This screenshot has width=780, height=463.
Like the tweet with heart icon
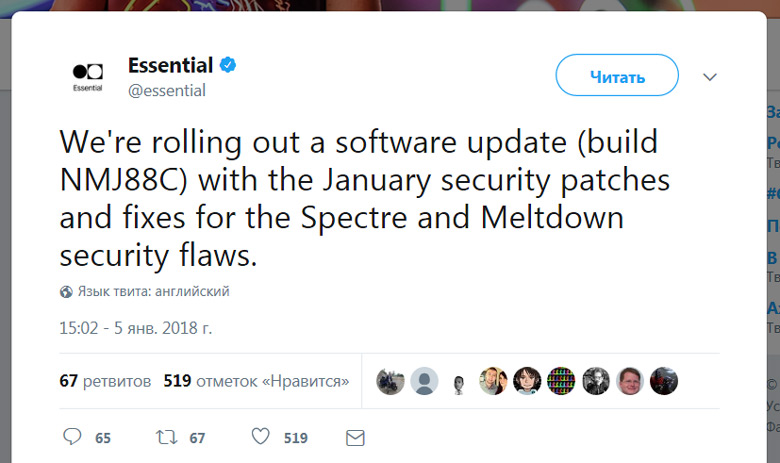click(x=261, y=437)
